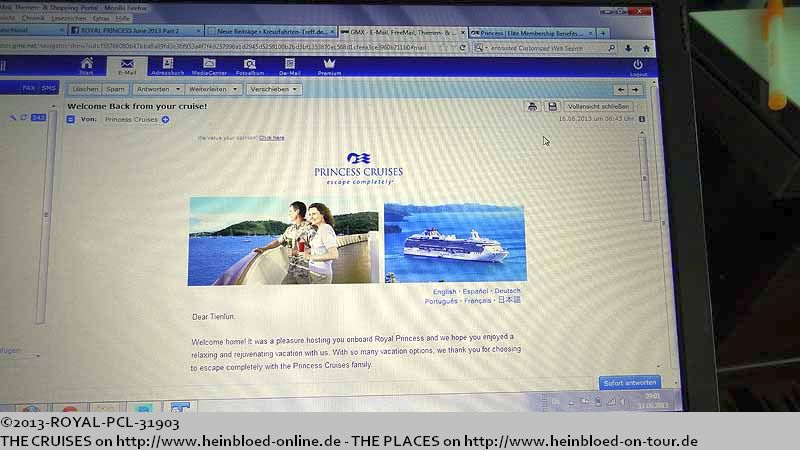The height and width of the screenshot is (450, 800).
Task: Click the cruise ship photo
Action: (455, 243)
